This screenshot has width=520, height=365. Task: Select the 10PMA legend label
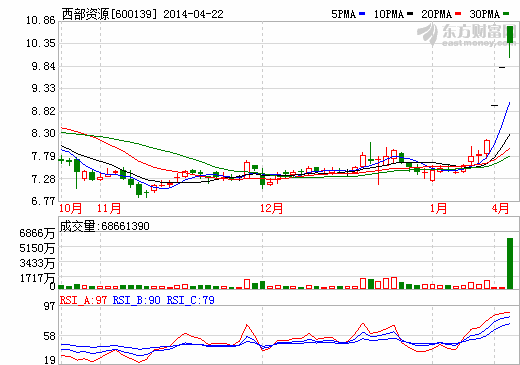click(389, 14)
